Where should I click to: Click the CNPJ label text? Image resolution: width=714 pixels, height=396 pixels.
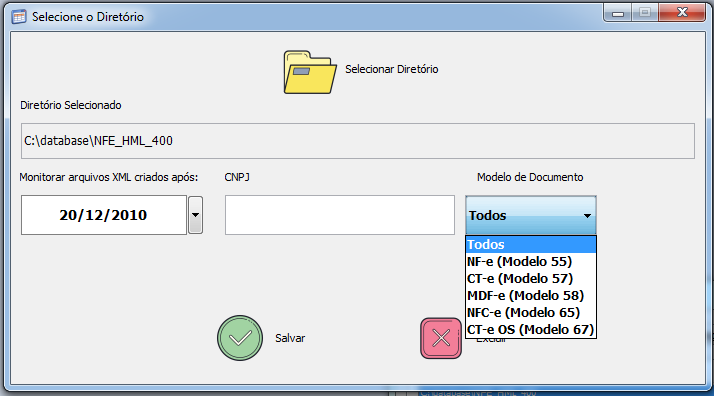237,178
